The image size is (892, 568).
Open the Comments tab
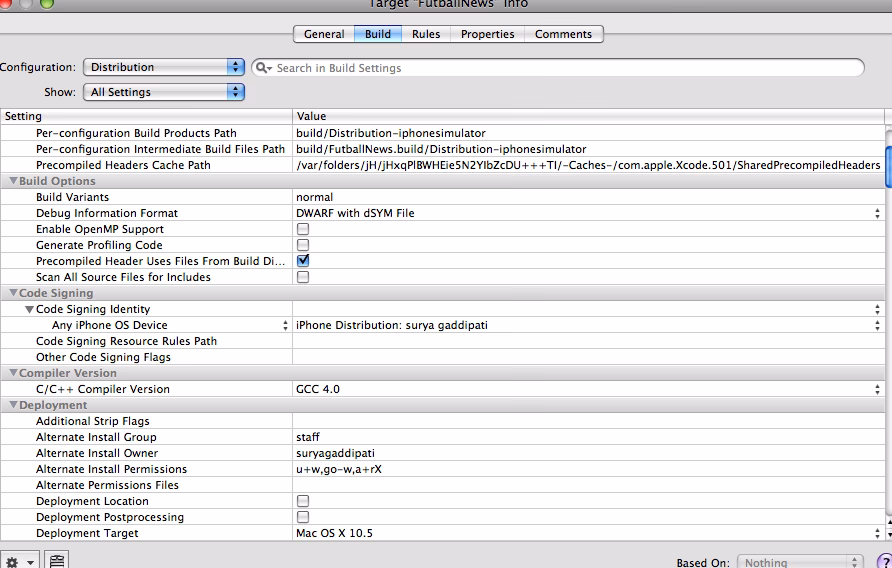(563, 34)
